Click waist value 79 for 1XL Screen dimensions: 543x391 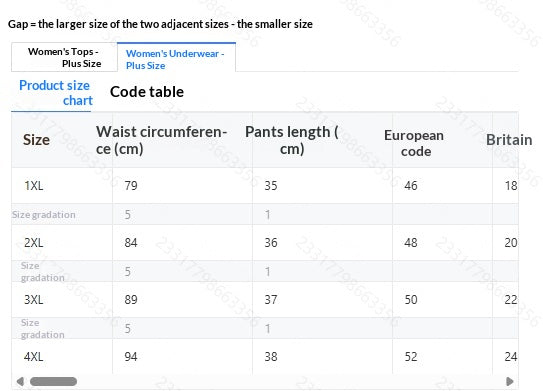(131, 186)
